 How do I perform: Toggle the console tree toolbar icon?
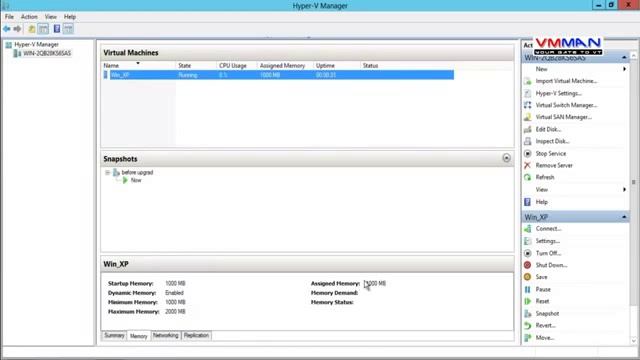[43, 29]
